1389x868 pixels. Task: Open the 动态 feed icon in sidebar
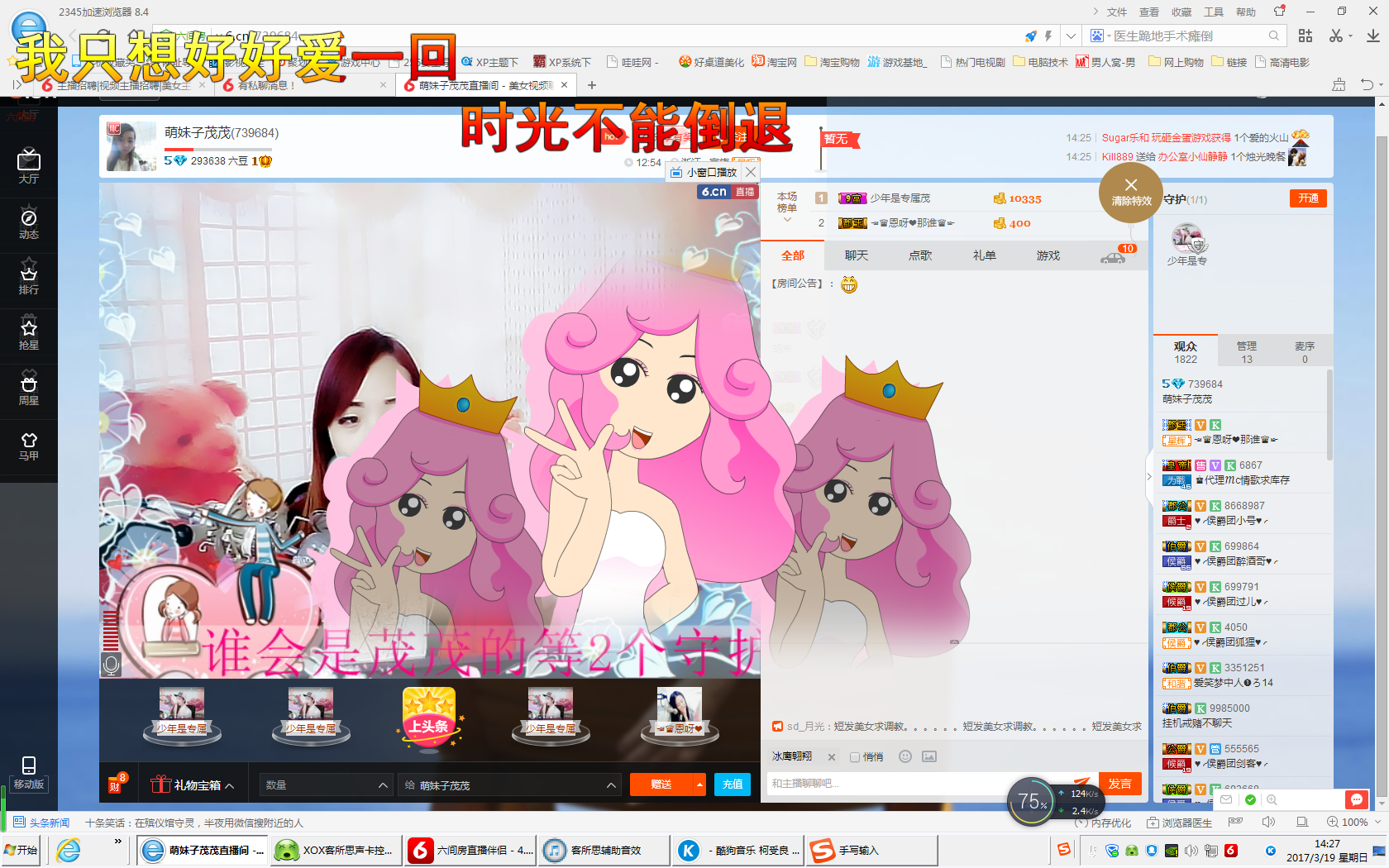29,222
